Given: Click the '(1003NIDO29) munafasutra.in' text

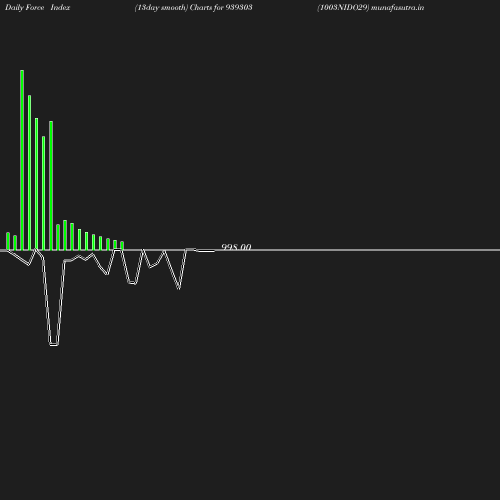Looking at the screenshot, I should (x=371, y=8).
